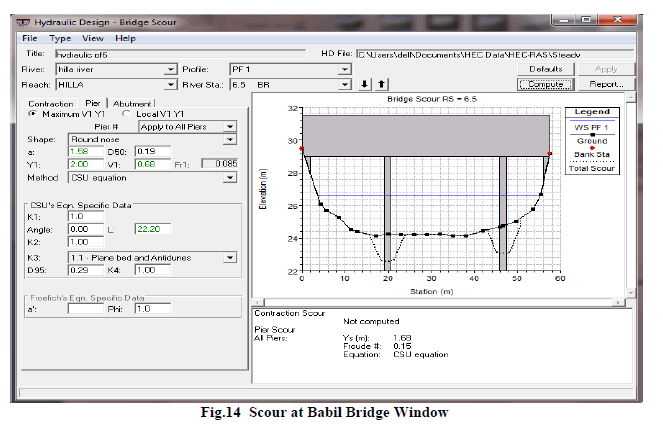
Task: Open the Type menu
Action: pyautogui.click(x=60, y=38)
